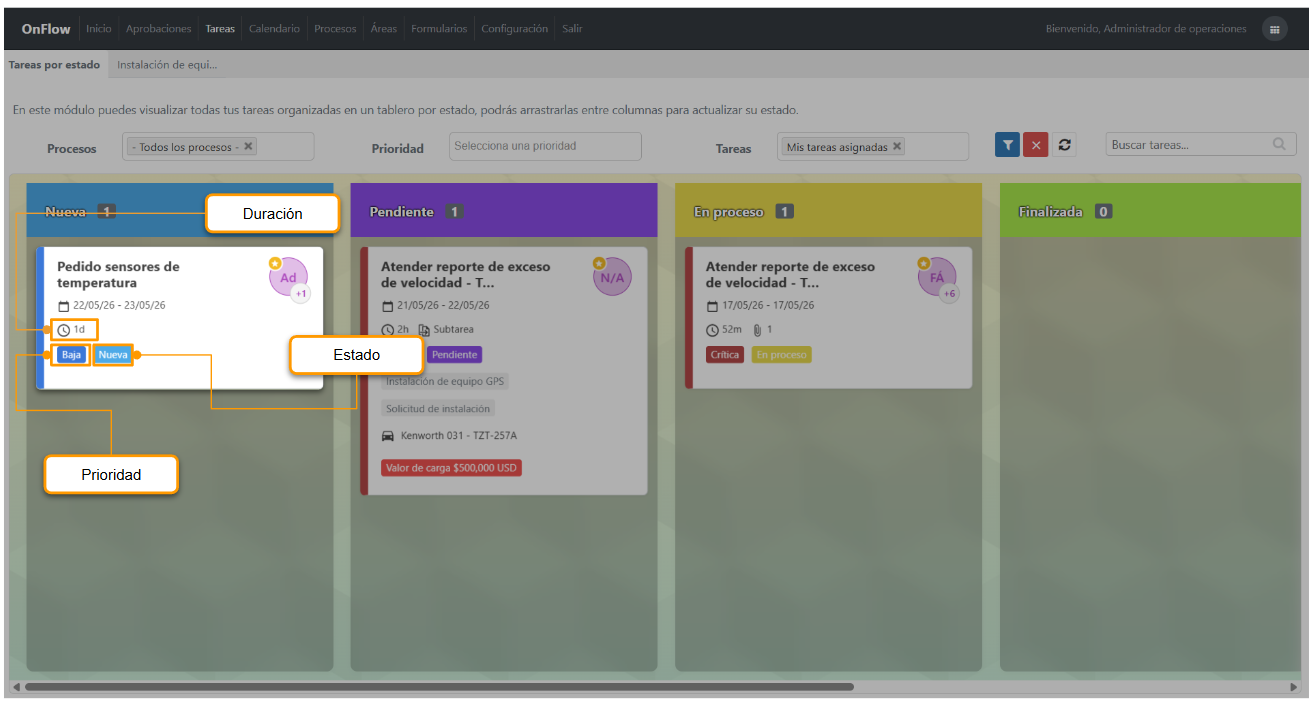1314x703 pixels.
Task: Click the Ad avatar on Pedido sensores card
Action: (288, 277)
